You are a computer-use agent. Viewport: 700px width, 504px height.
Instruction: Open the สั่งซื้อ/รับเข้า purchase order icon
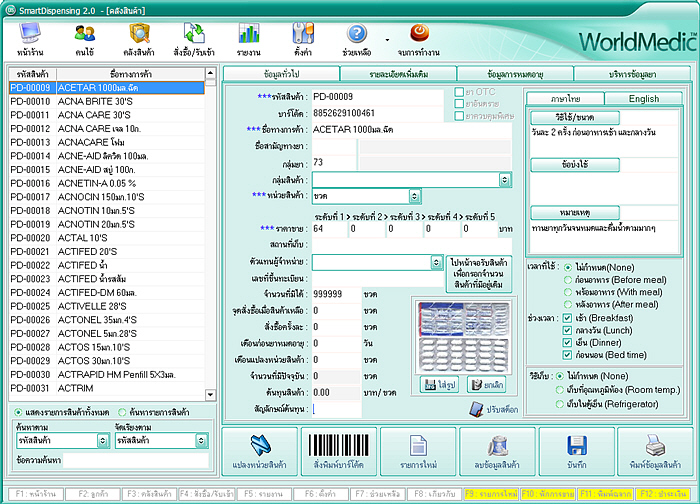pyautogui.click(x=194, y=34)
